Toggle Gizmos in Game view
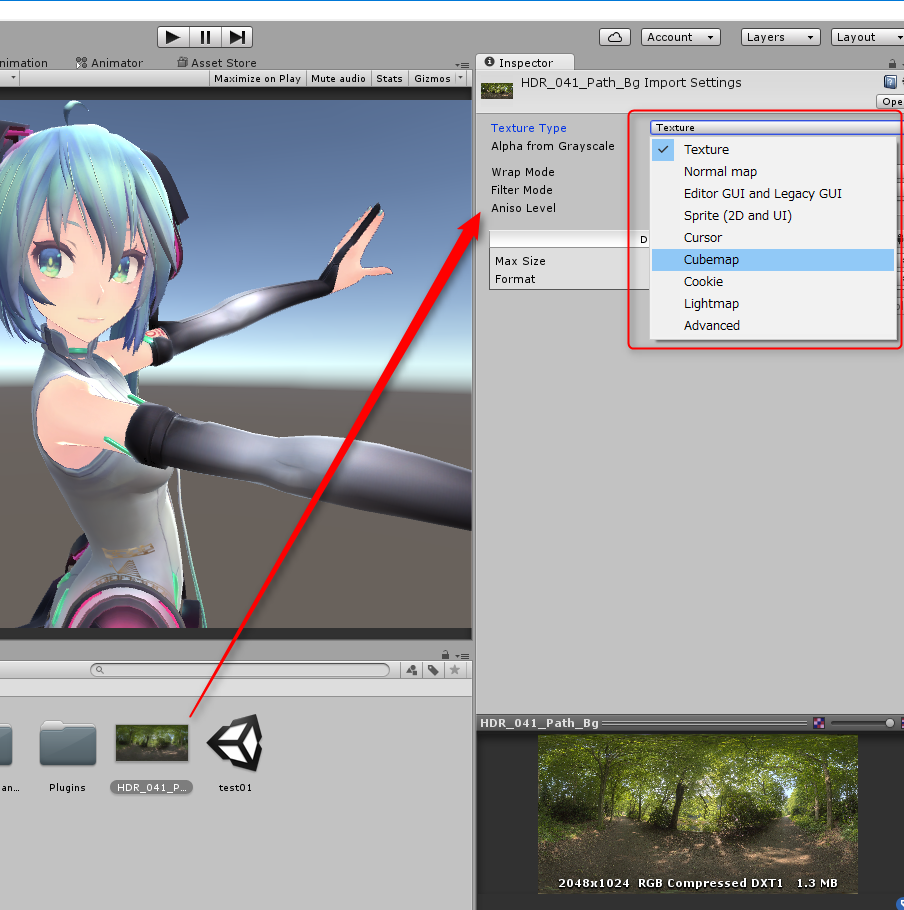This screenshot has height=910, width=904. (x=432, y=78)
